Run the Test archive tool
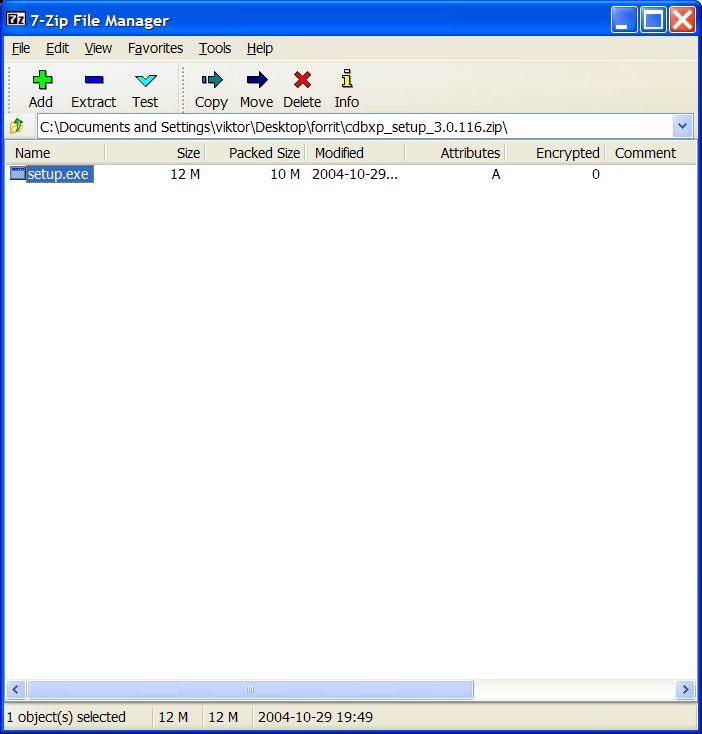Viewport: 702px width, 734px height. click(145, 81)
